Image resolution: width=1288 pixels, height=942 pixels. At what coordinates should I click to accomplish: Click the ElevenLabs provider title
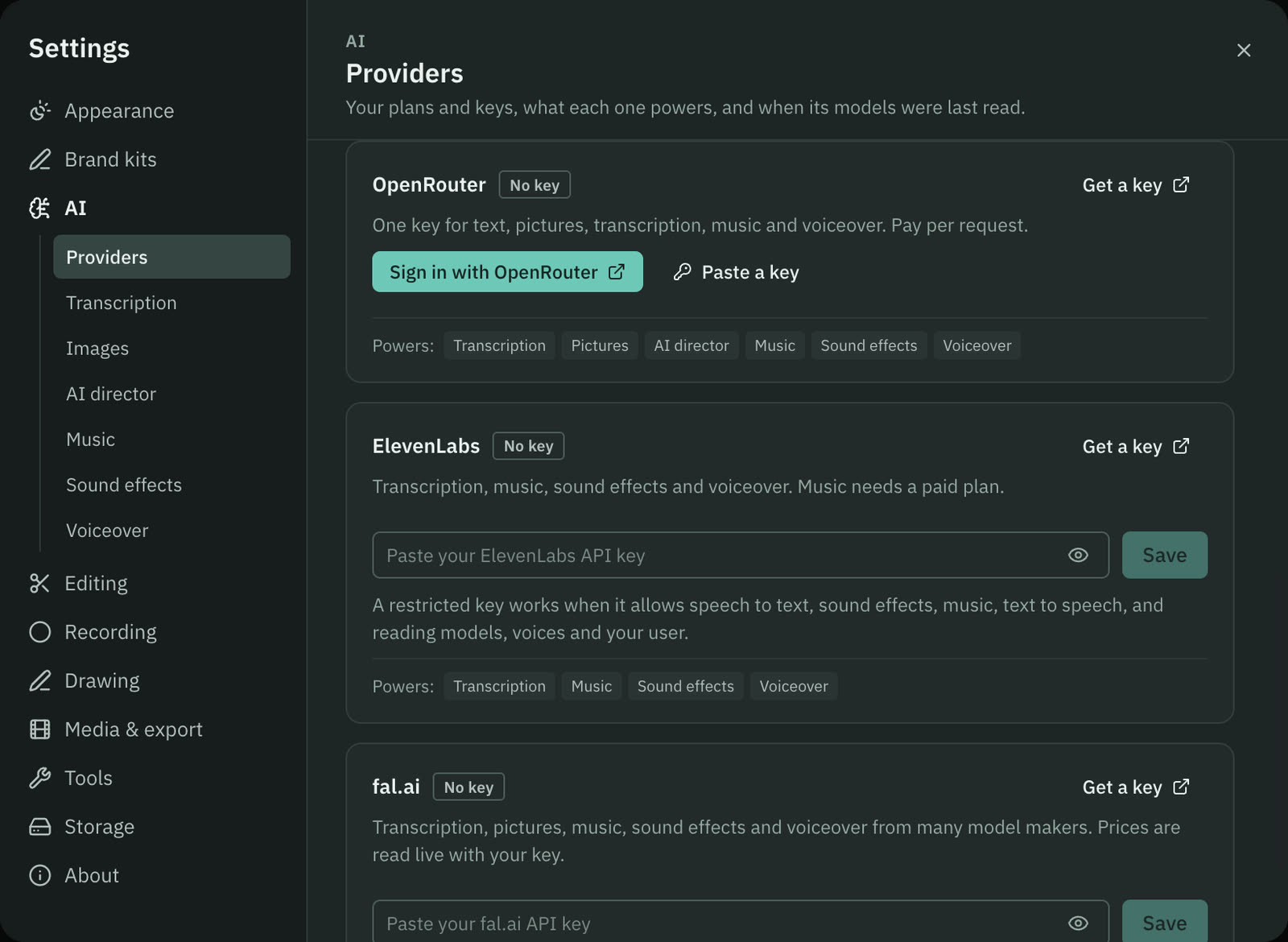pos(426,445)
